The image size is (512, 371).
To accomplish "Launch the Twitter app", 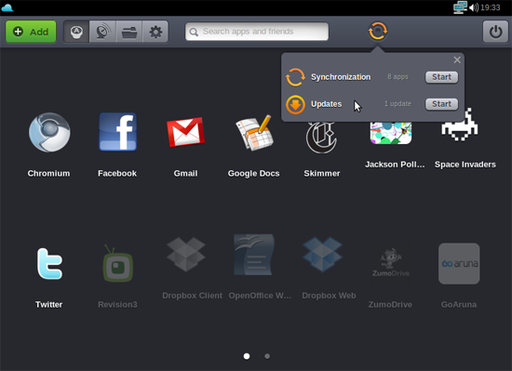I will (49, 264).
